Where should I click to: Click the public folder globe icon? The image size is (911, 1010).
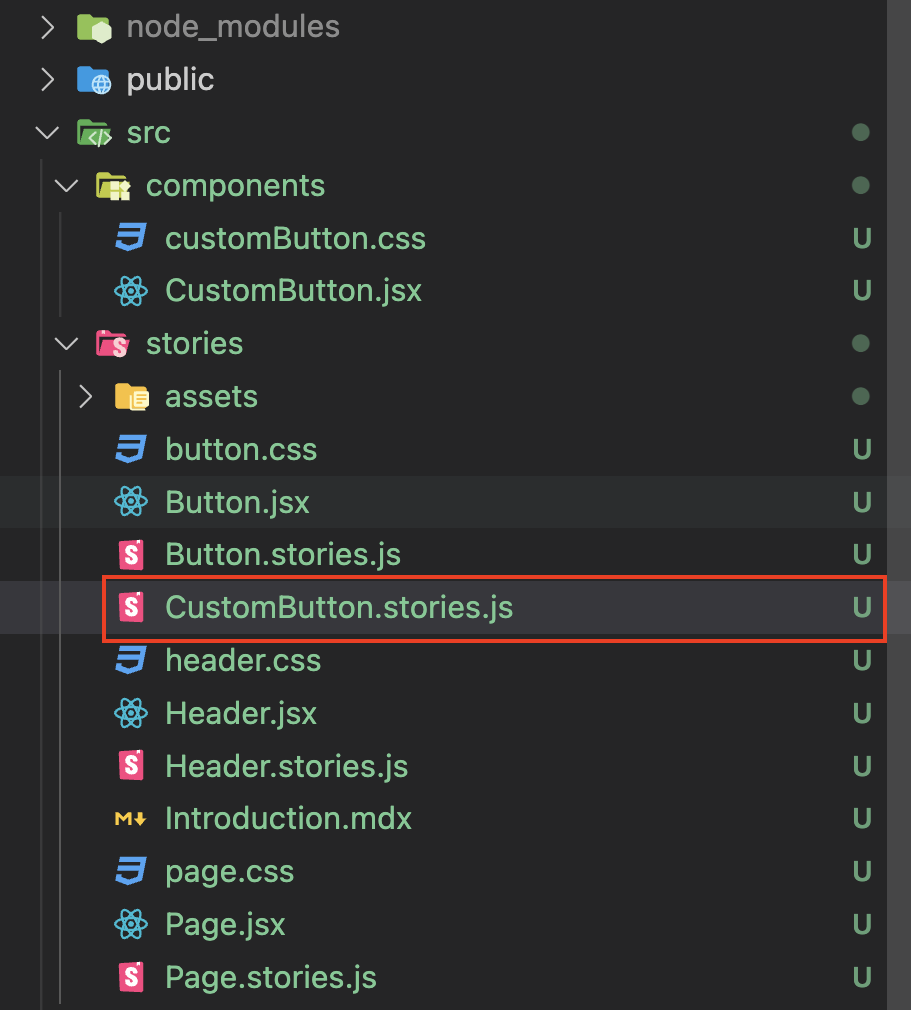[93, 80]
